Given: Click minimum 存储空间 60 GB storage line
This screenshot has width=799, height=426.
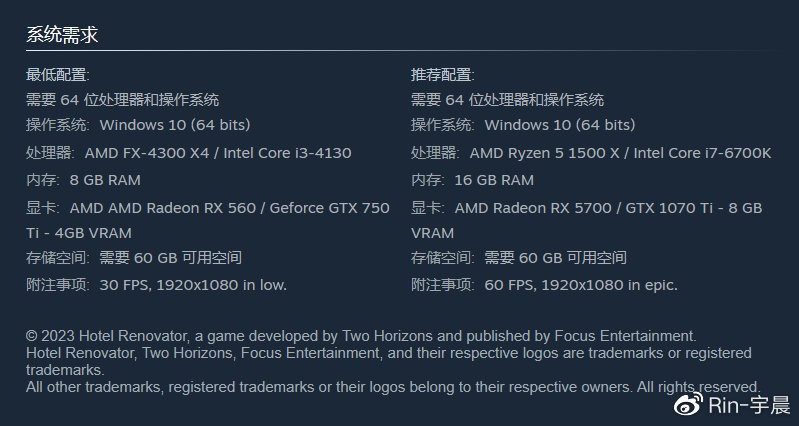Looking at the screenshot, I should (x=134, y=257).
